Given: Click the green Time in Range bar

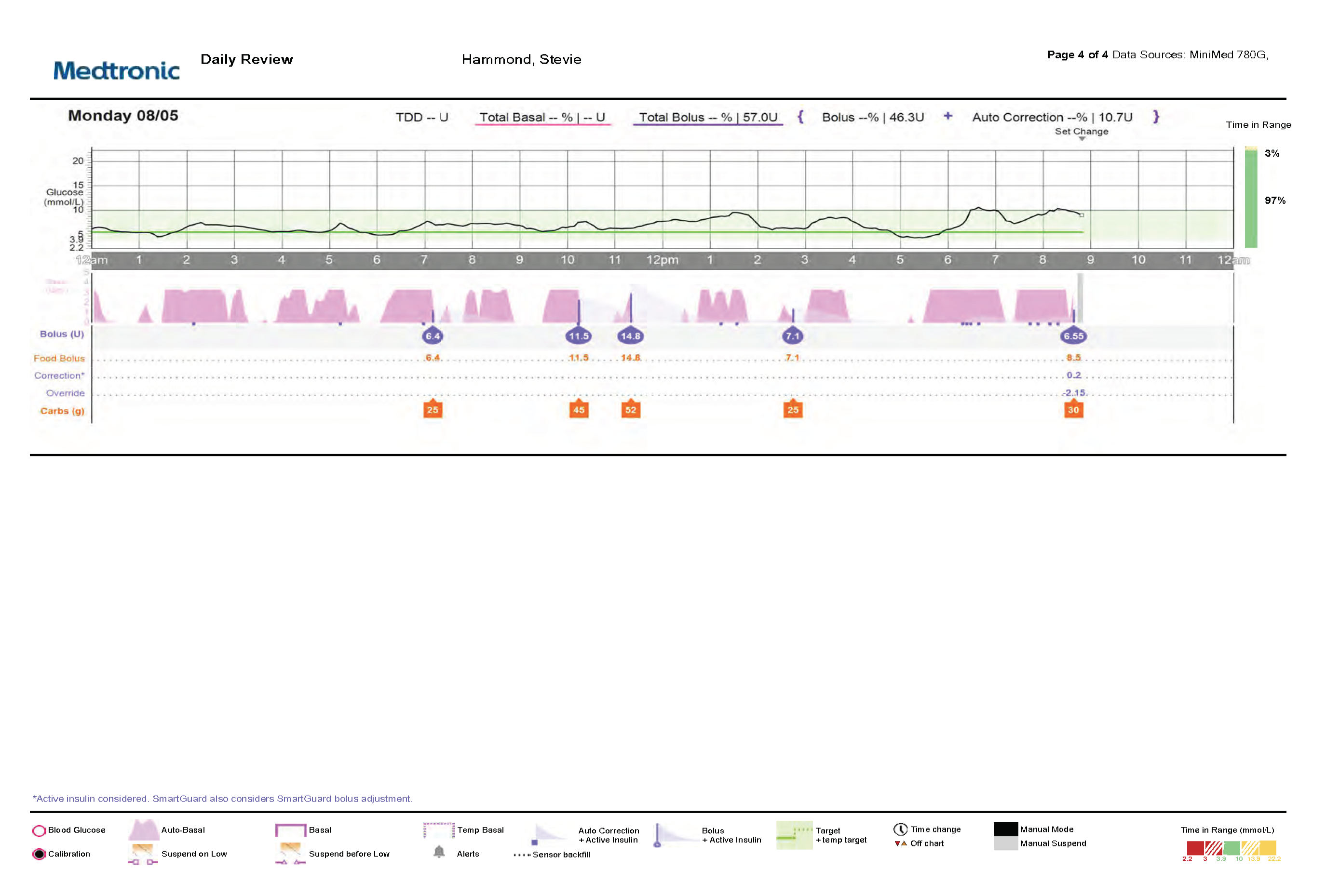Looking at the screenshot, I should (1250, 200).
